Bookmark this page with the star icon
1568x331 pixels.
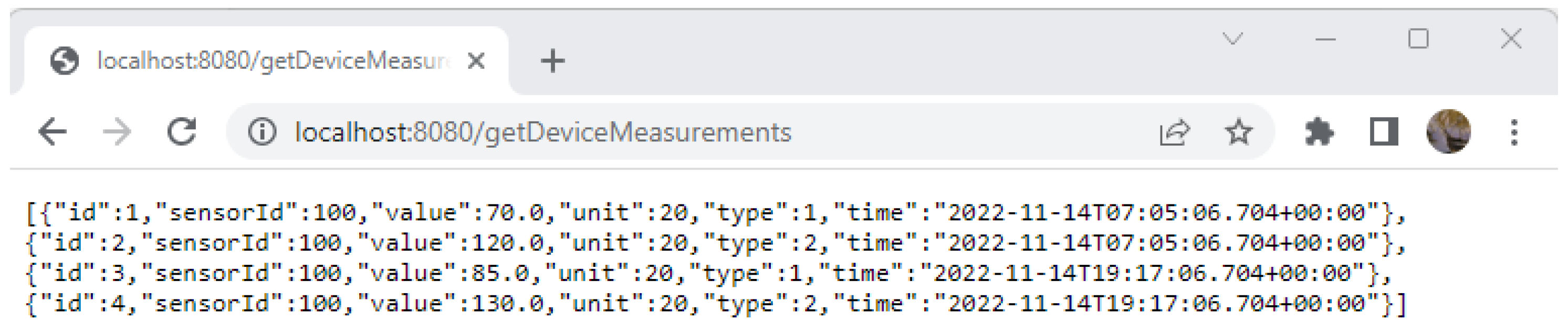coord(1238,132)
